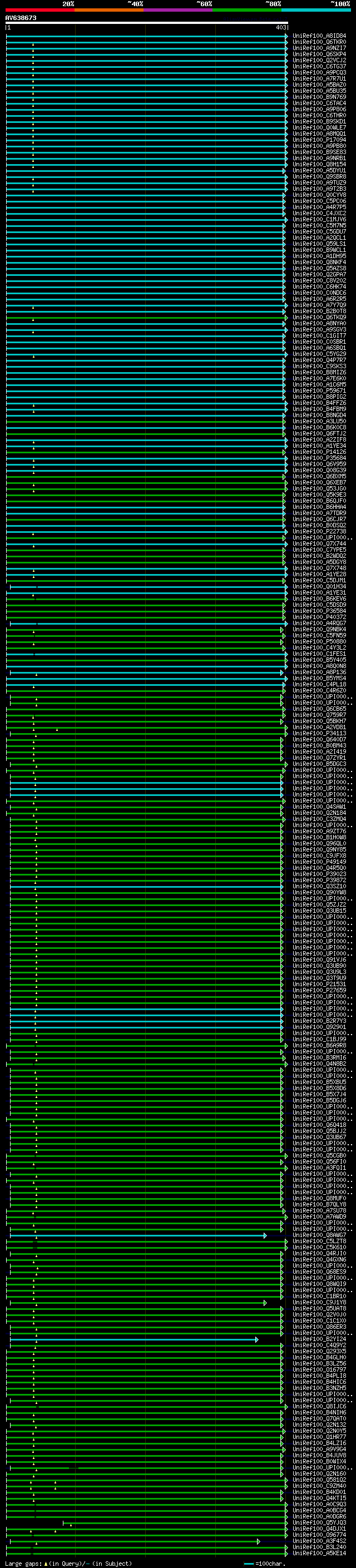Select hit label UniRef100_P59671
The width and height of the screenshot is (356, 1568).
click(x=319, y=391)
